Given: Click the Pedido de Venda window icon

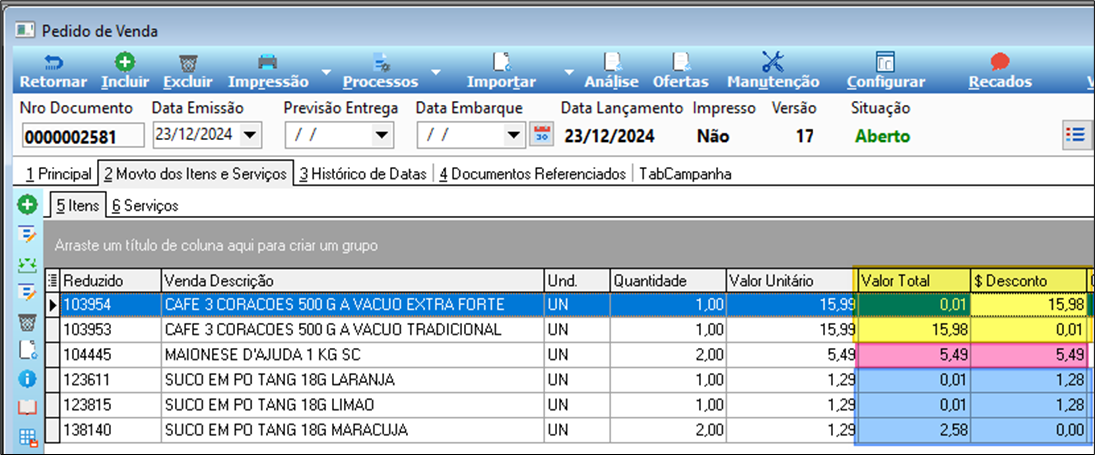Looking at the screenshot, I should (x=25, y=31).
